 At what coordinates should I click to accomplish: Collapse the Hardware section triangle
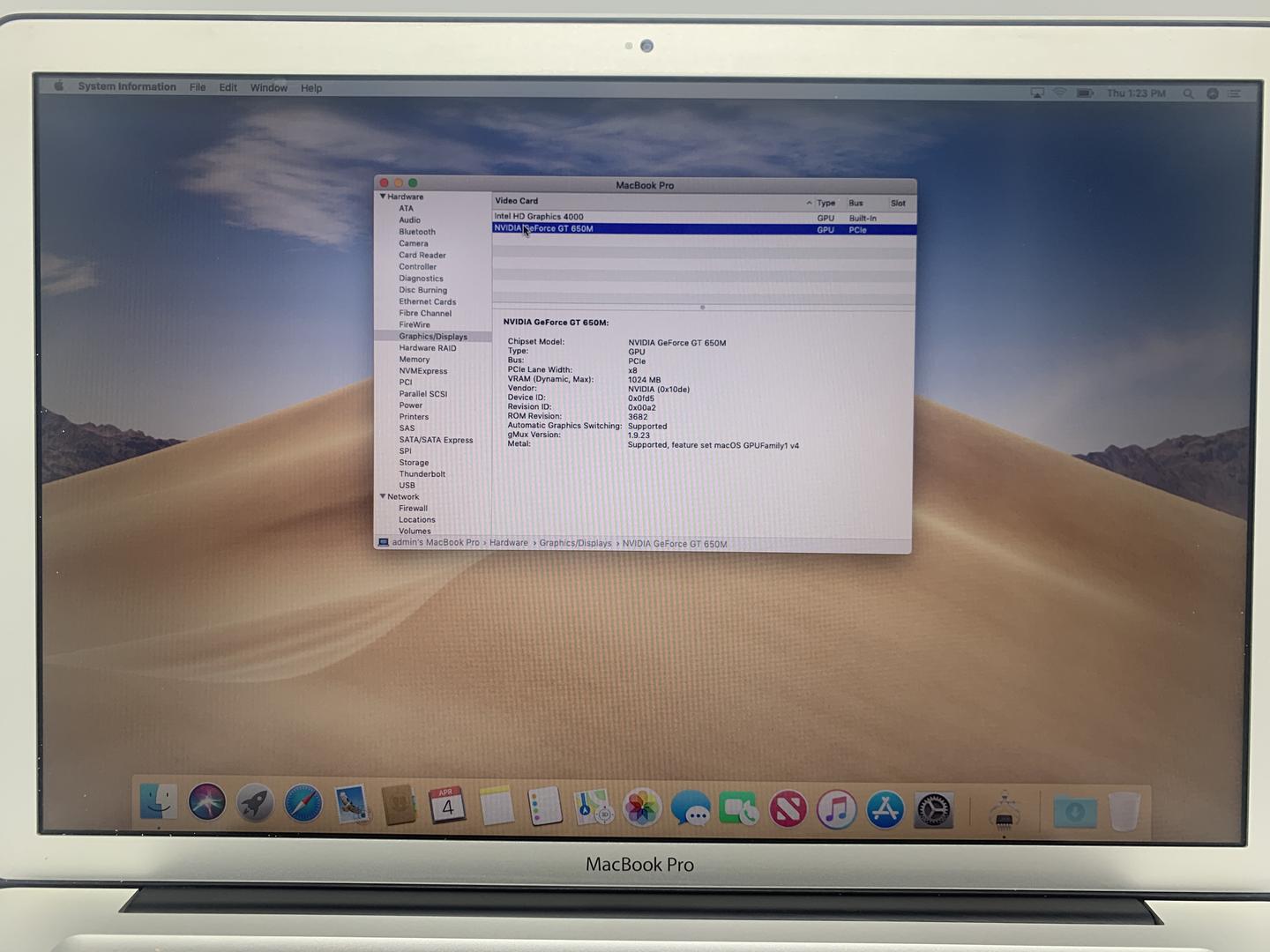point(383,197)
